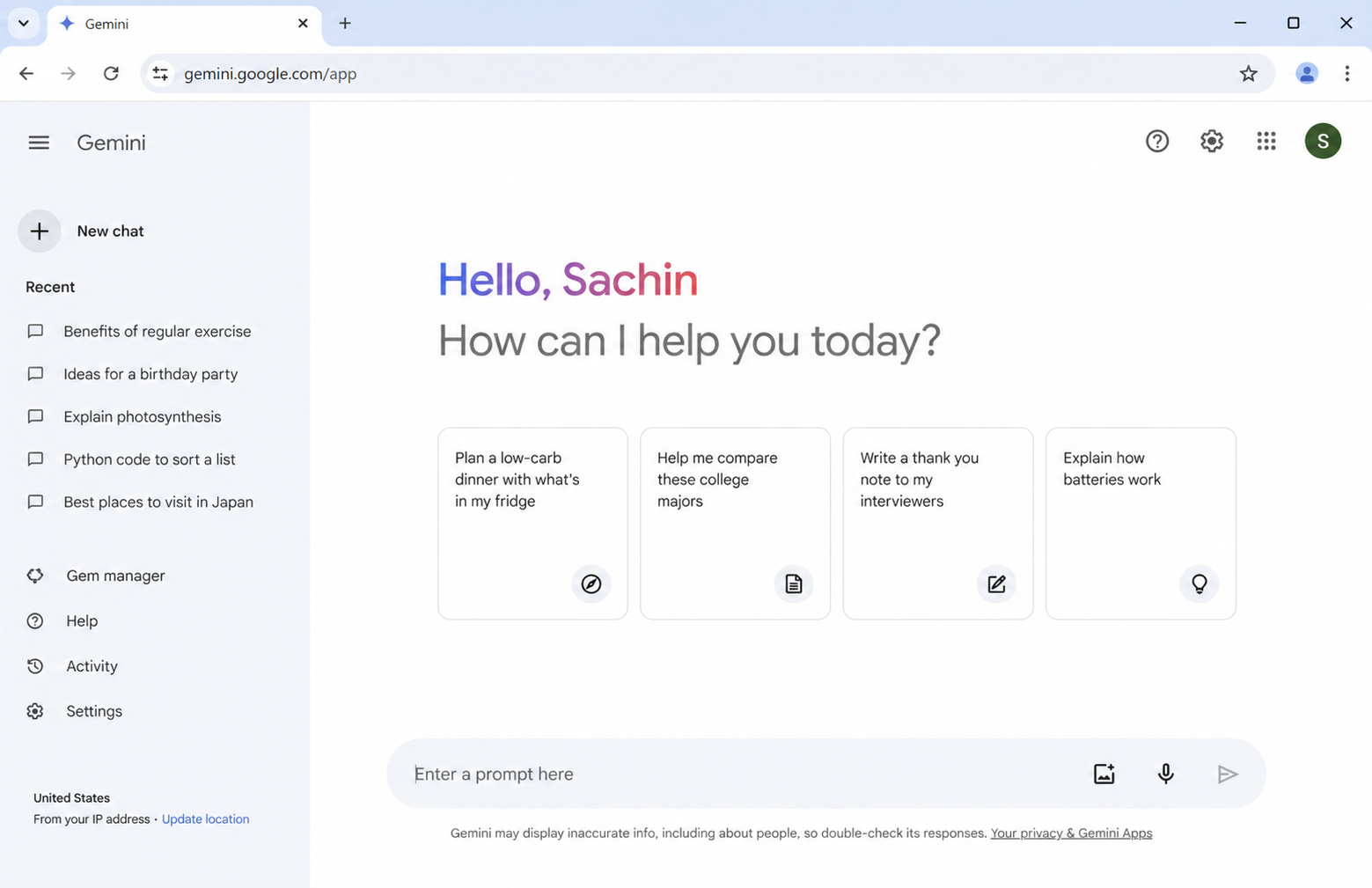The width and height of the screenshot is (1372, 888).
Task: Reload the page using the refresh icon
Action: click(111, 74)
